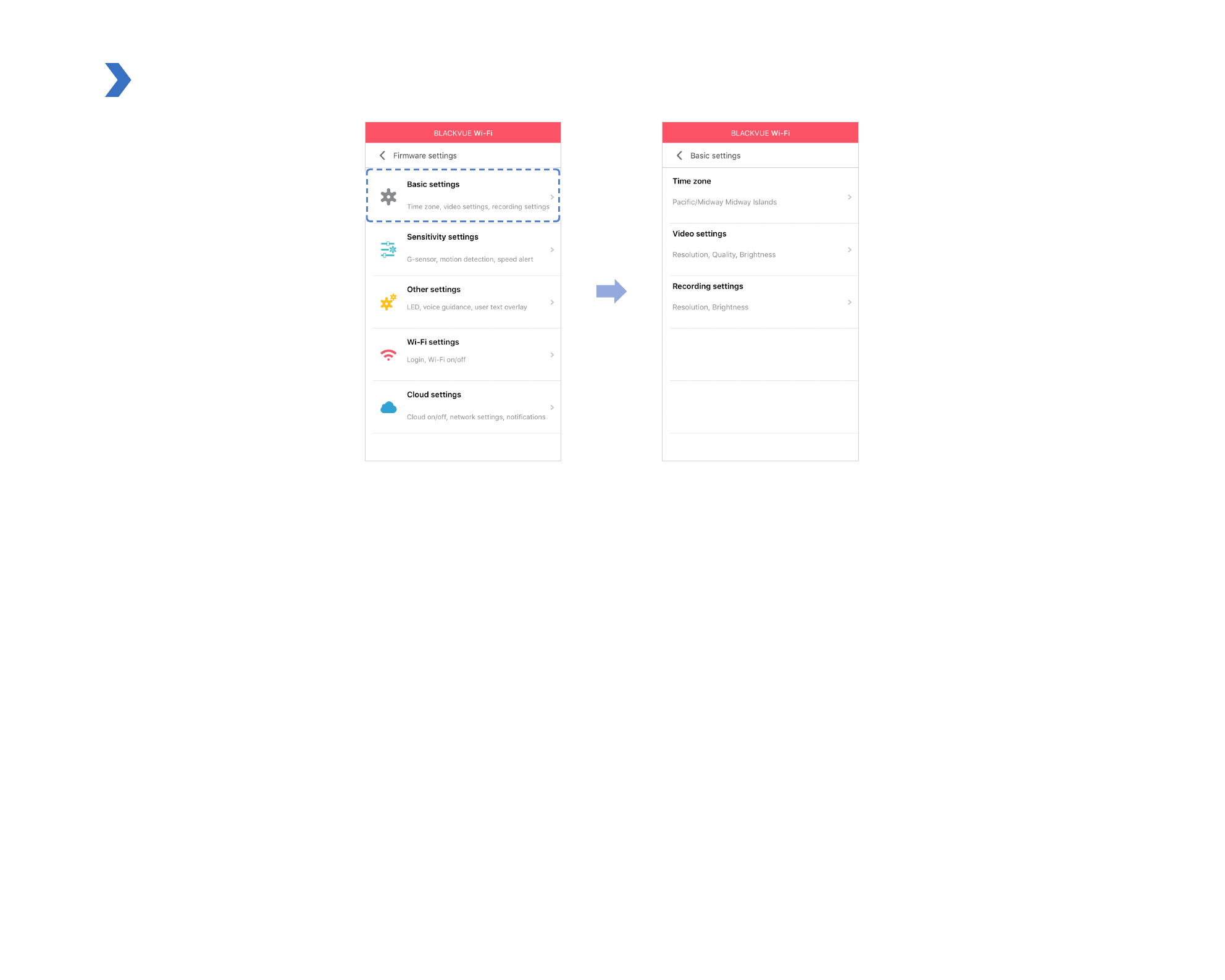1225x980 pixels.
Task: Click the blue cloud icon
Action: (388, 408)
